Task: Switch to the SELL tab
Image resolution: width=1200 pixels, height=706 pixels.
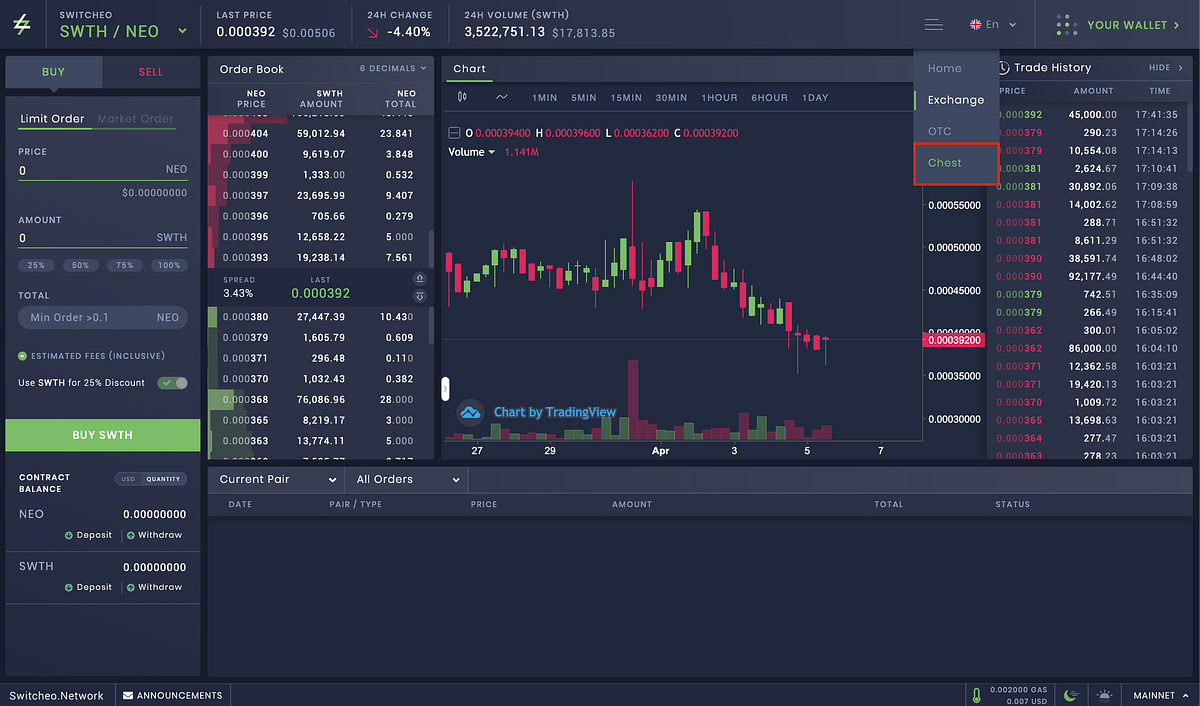Action: 151,72
